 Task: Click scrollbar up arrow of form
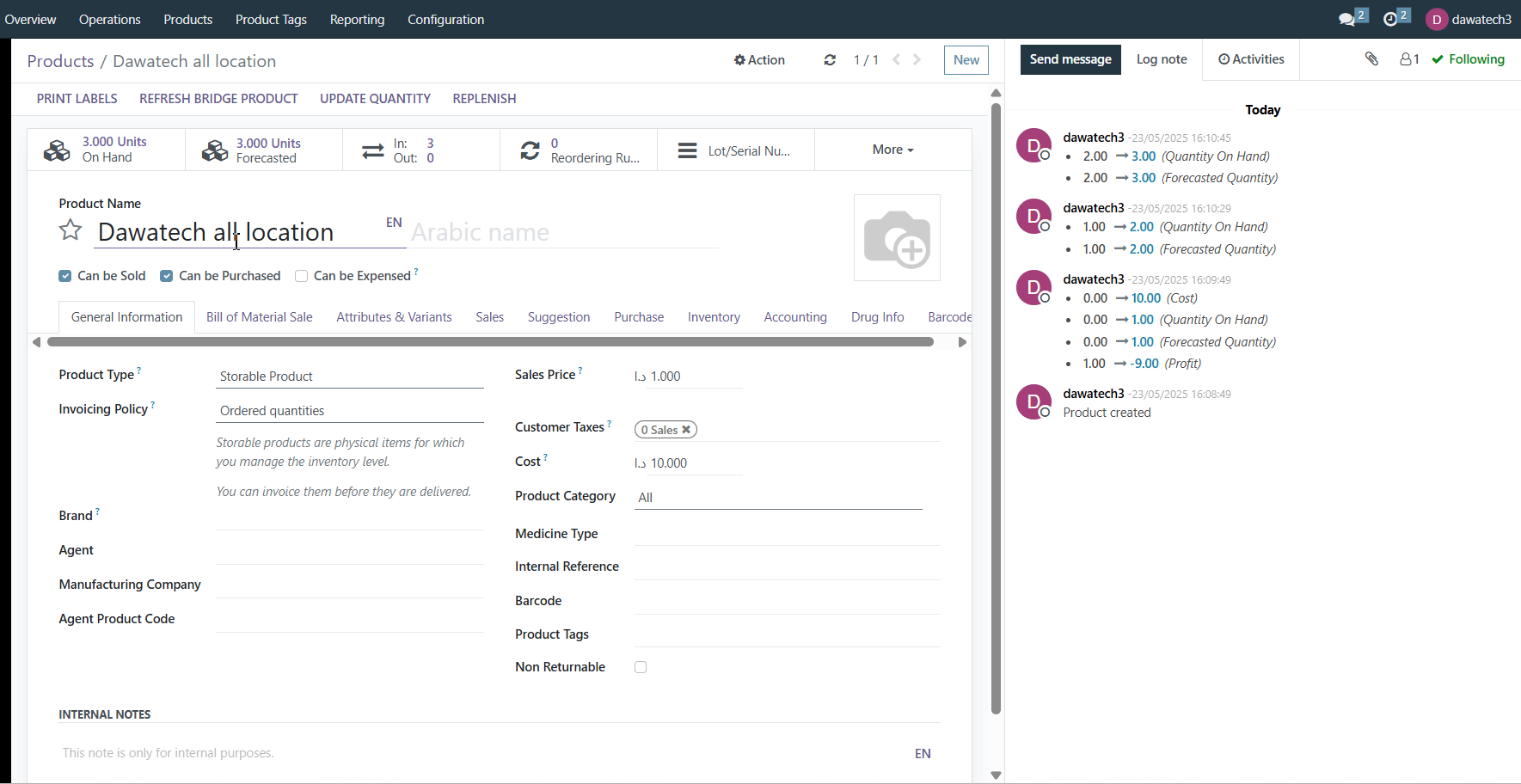[996, 93]
